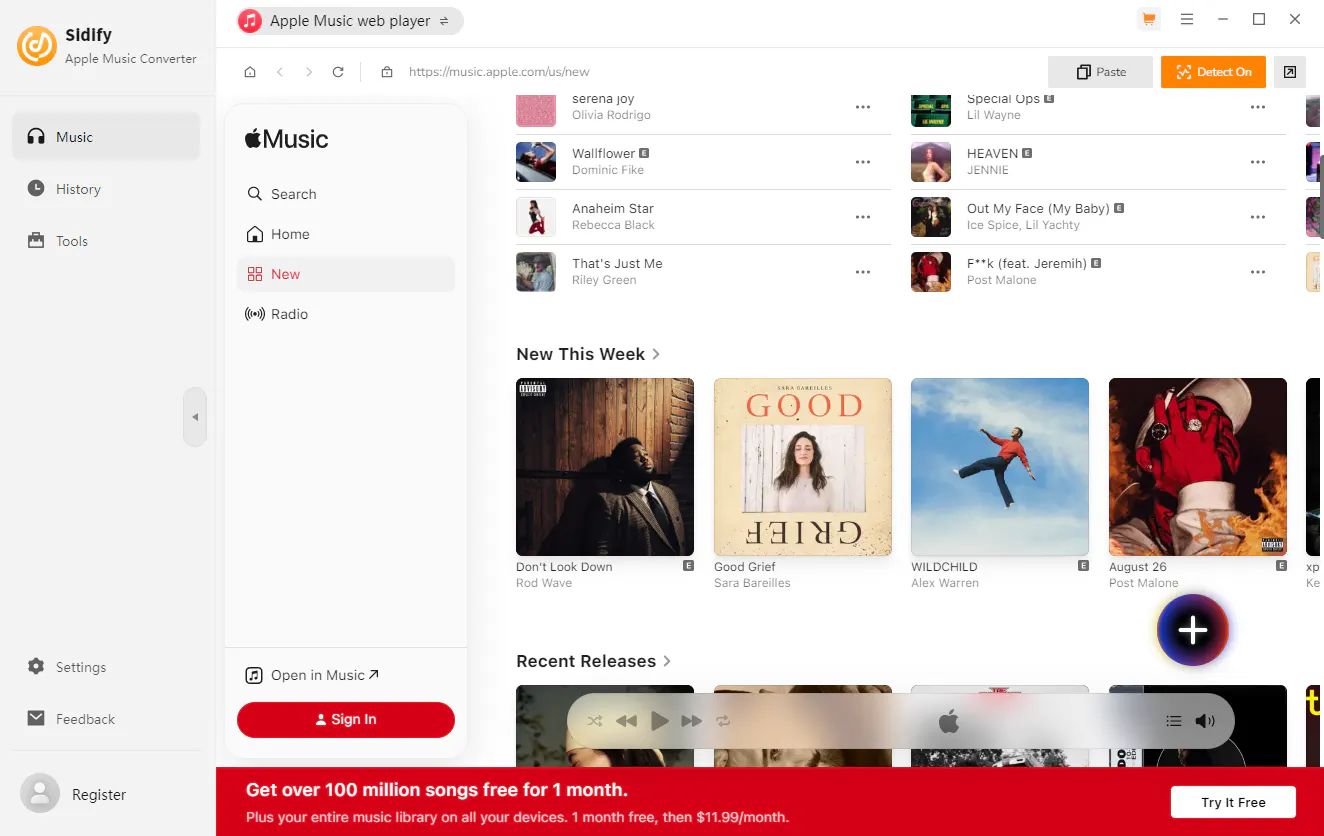Click the Try It Free button
This screenshot has height=836, width=1324.
click(1233, 802)
